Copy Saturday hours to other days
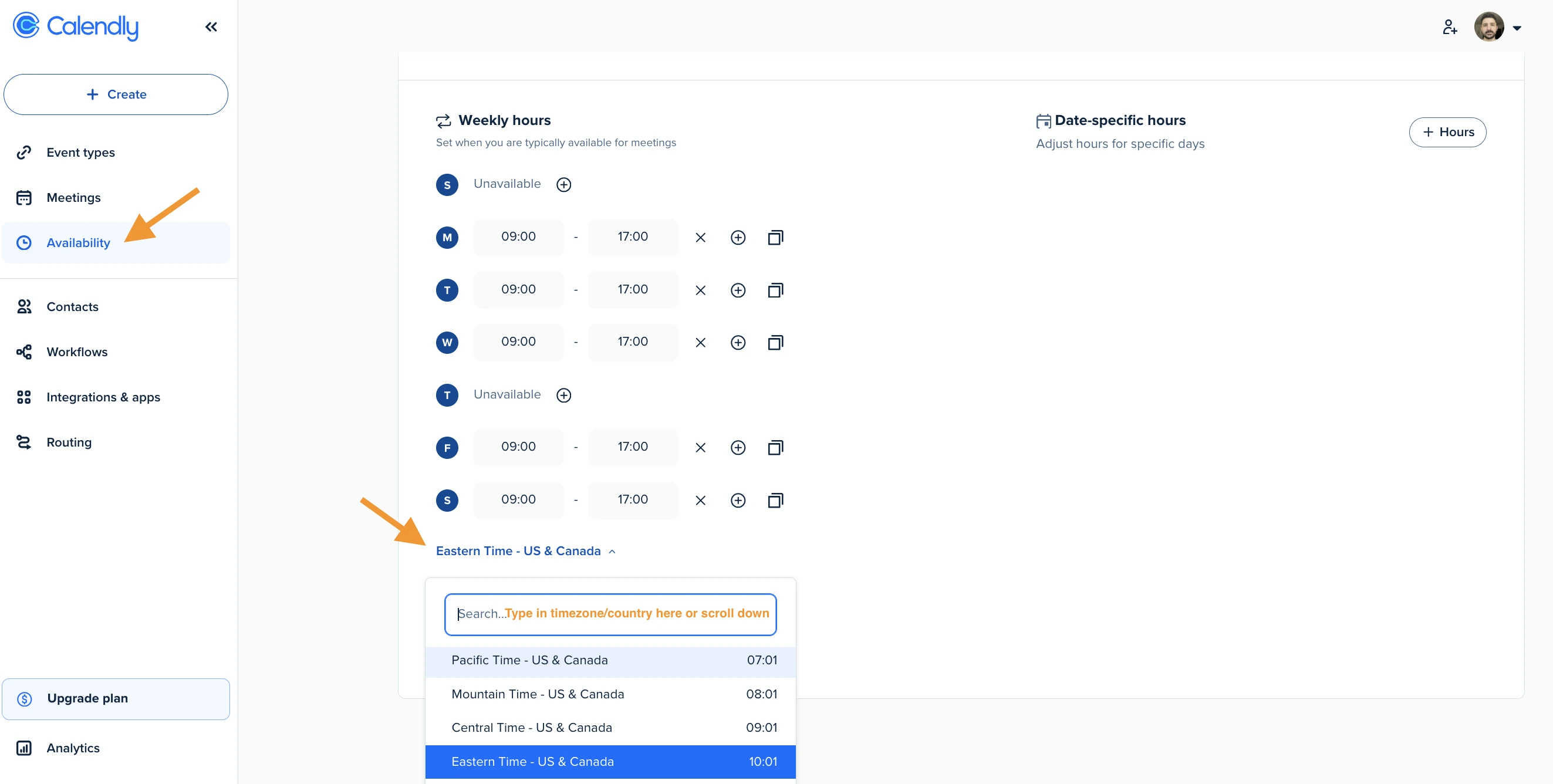This screenshot has width=1553, height=784. click(775, 501)
